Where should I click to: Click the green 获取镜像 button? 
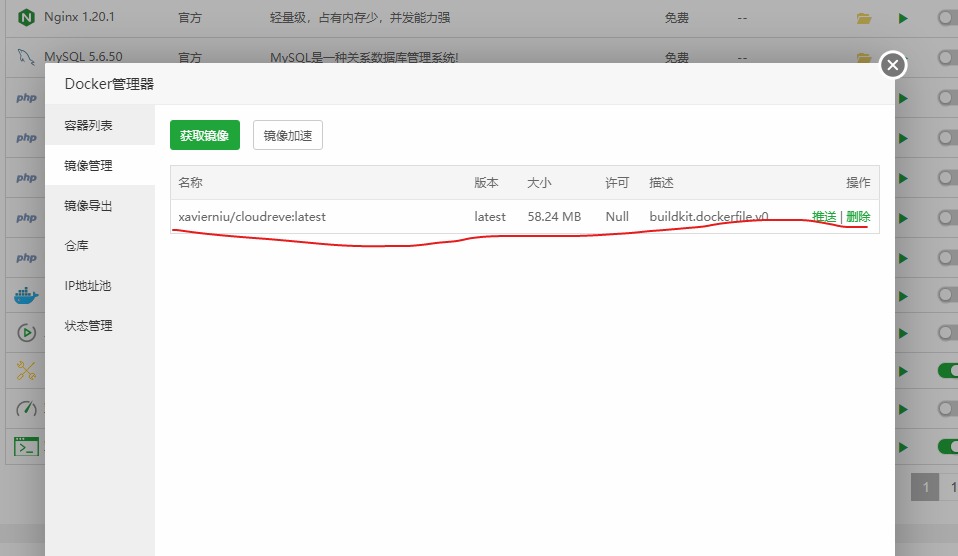205,135
